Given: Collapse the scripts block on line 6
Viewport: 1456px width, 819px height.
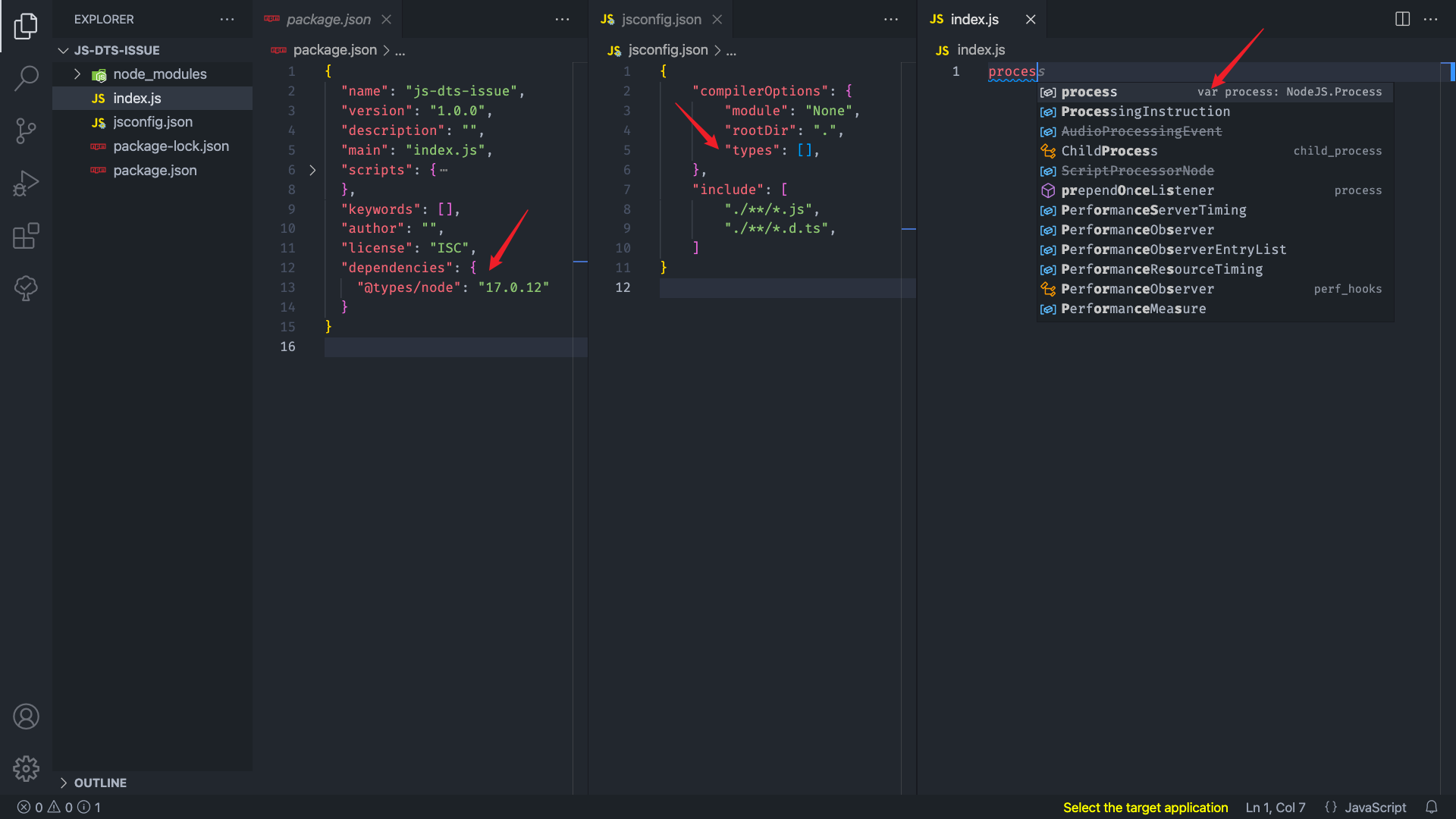Looking at the screenshot, I should click(x=312, y=170).
